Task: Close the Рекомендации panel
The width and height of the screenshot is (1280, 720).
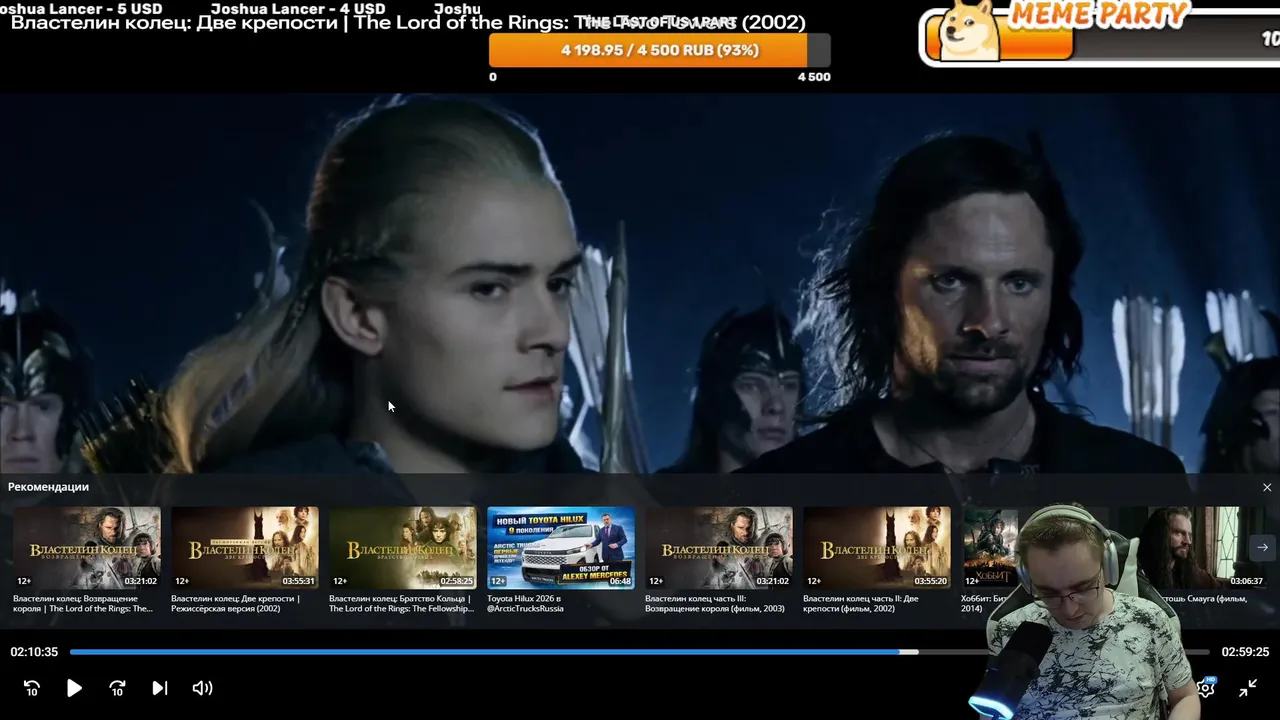Action: pos(1267,487)
